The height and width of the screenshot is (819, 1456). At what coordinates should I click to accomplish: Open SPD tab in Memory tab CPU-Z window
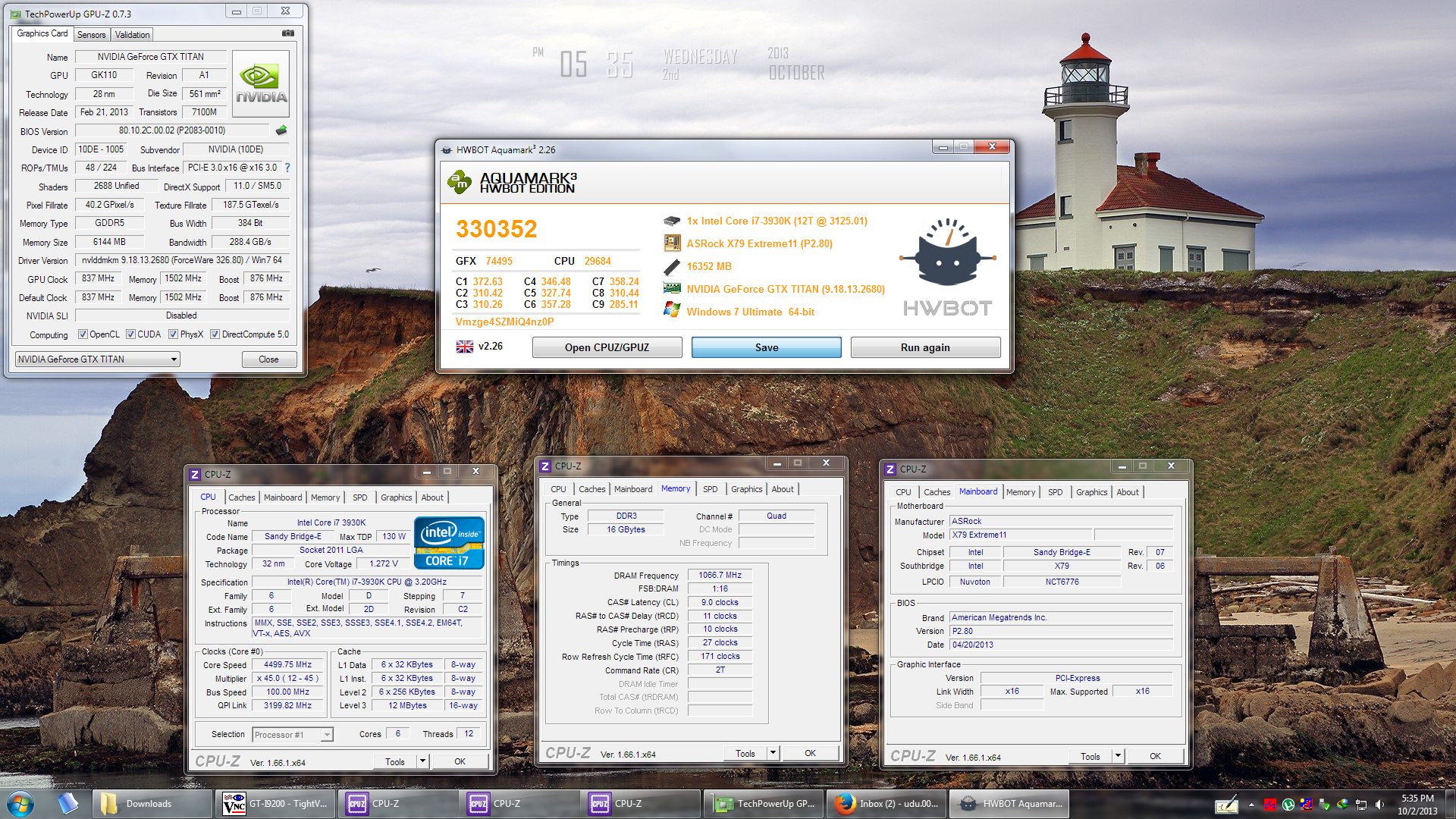pos(710,489)
